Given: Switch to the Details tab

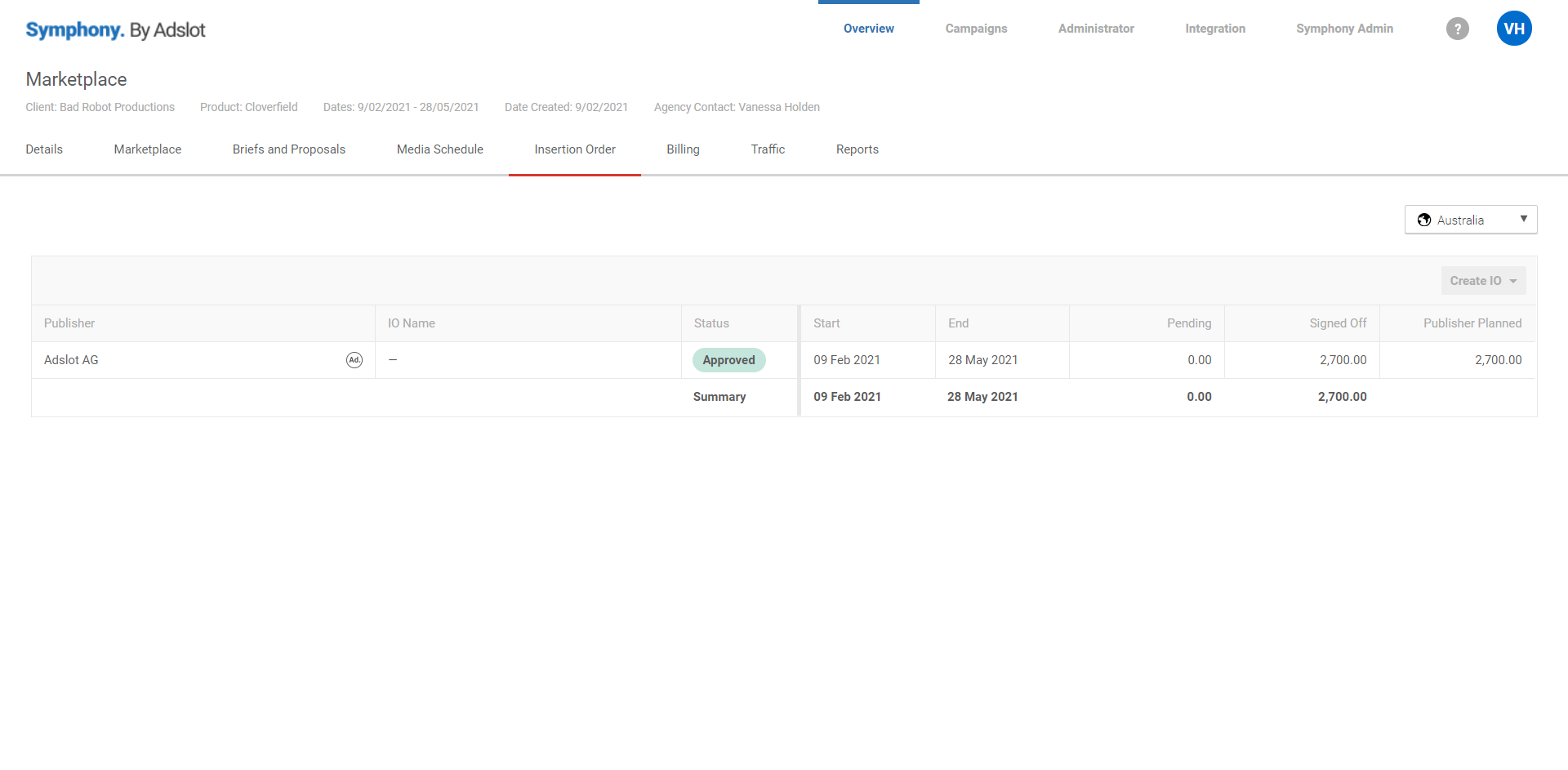Looking at the screenshot, I should point(44,149).
